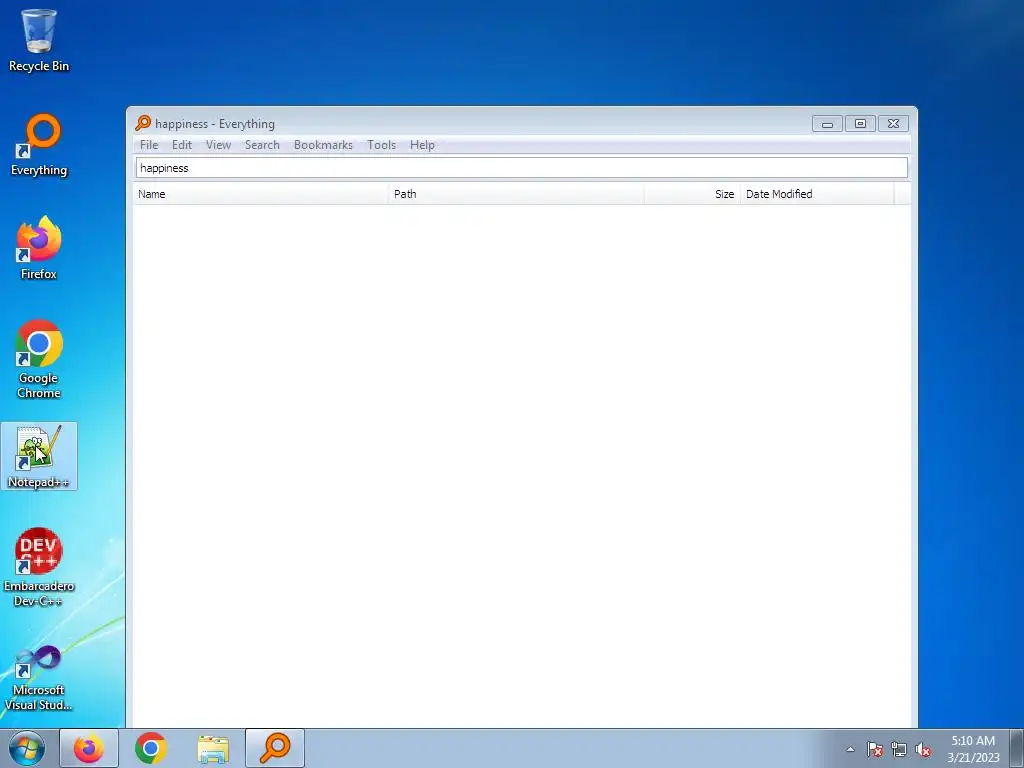This screenshot has height=768, width=1024.
Task: Select the Microsoft Visual Studio desktop shortcut
Action: [x=39, y=678]
